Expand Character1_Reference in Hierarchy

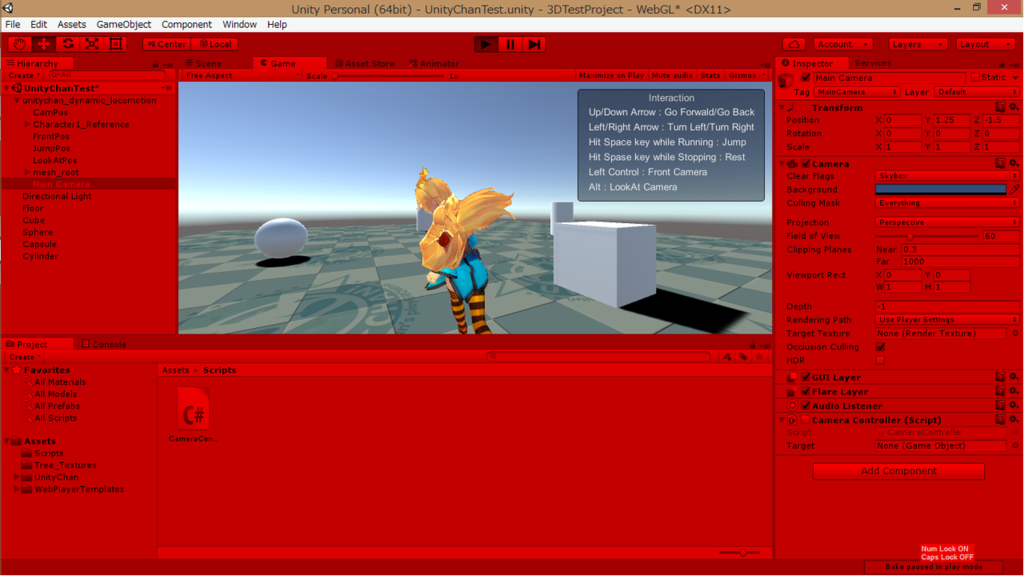(27, 124)
